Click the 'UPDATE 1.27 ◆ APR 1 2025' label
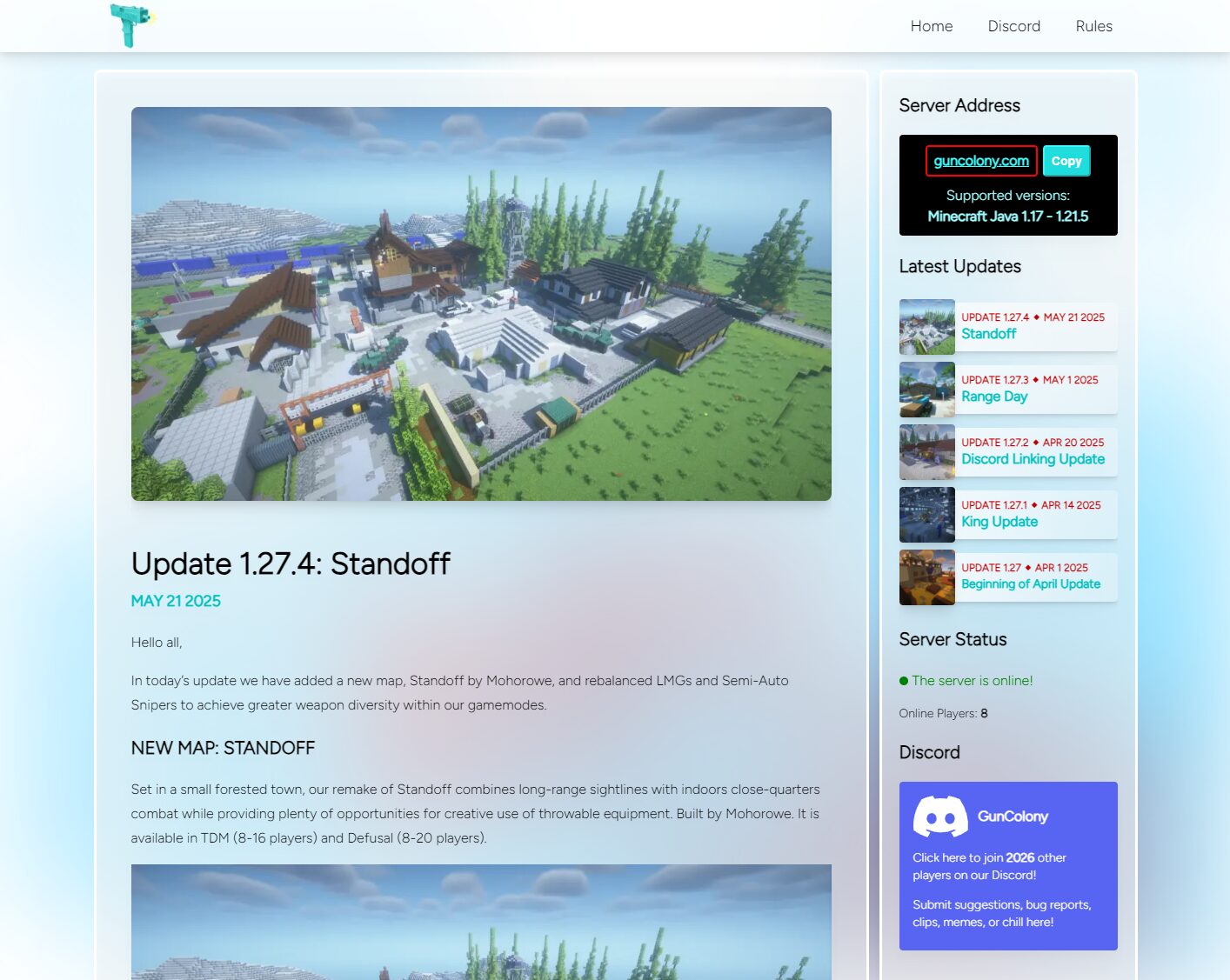Screen dimensions: 1230x980 pos(1024,568)
